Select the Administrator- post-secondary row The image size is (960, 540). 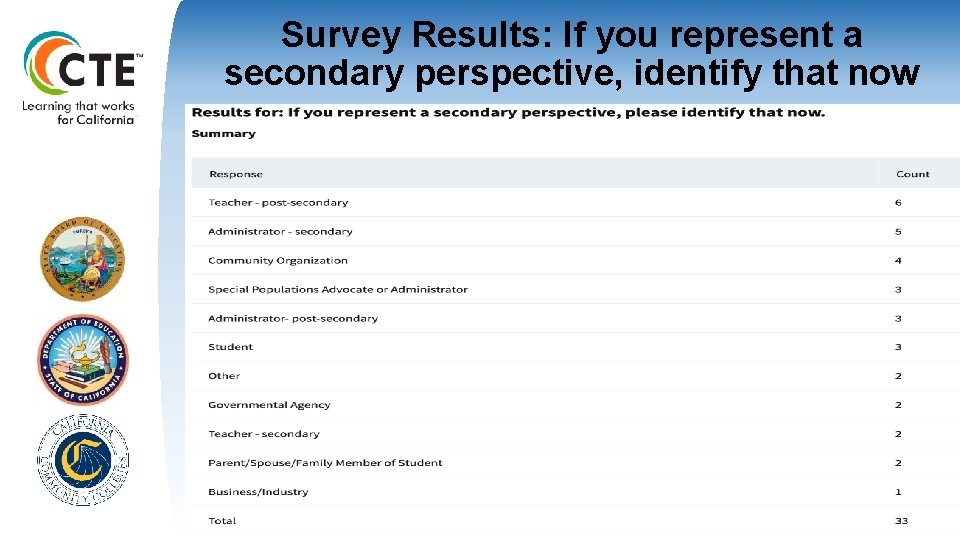click(x=293, y=319)
